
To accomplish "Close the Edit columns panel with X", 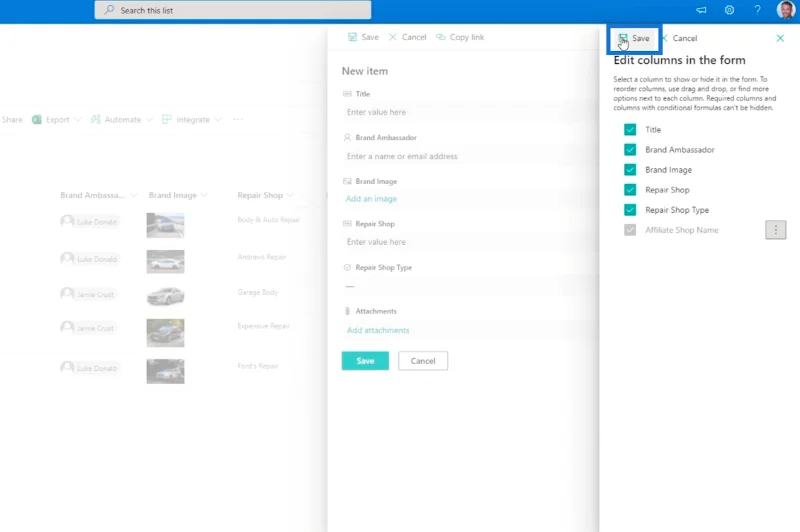I will [780, 38].
